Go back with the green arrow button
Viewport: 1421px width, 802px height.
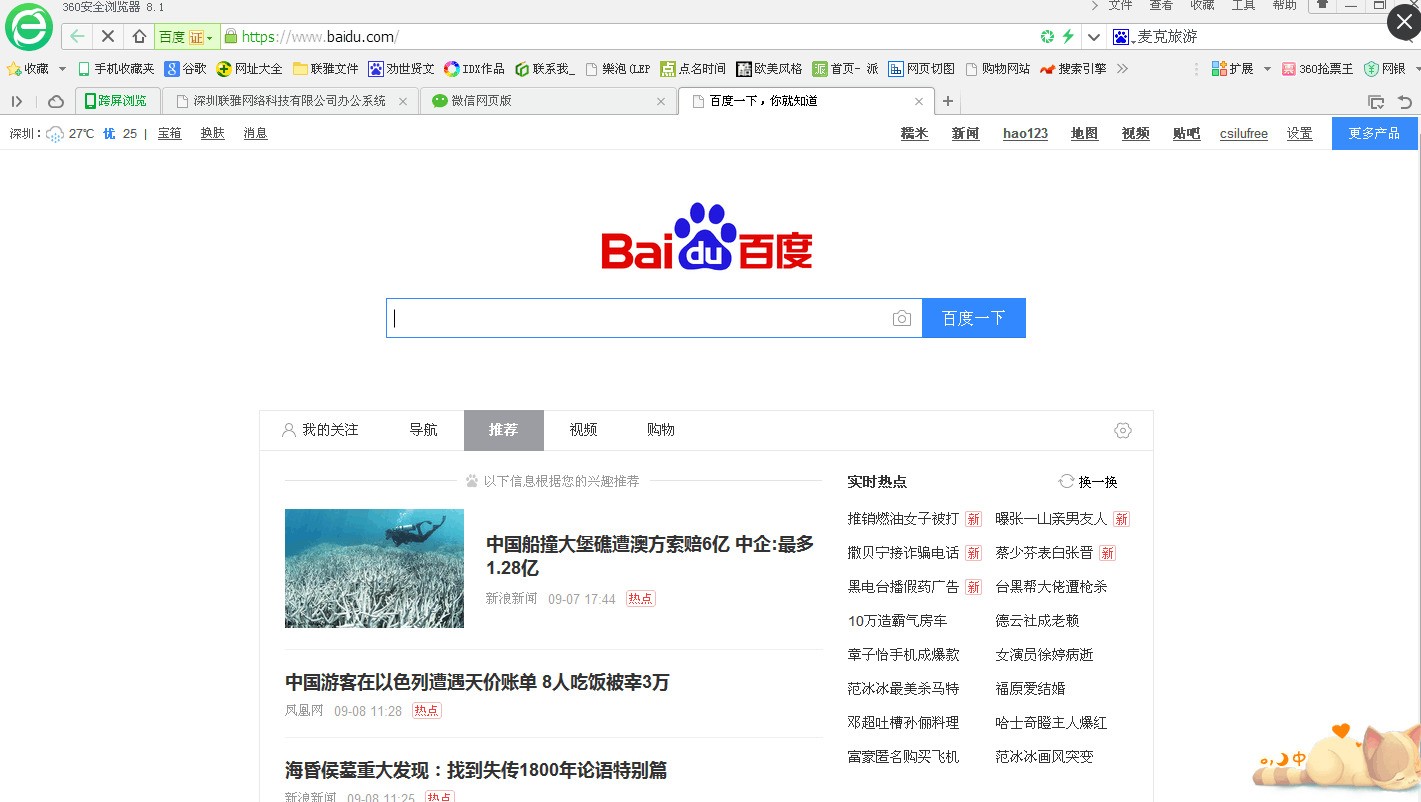(x=77, y=37)
